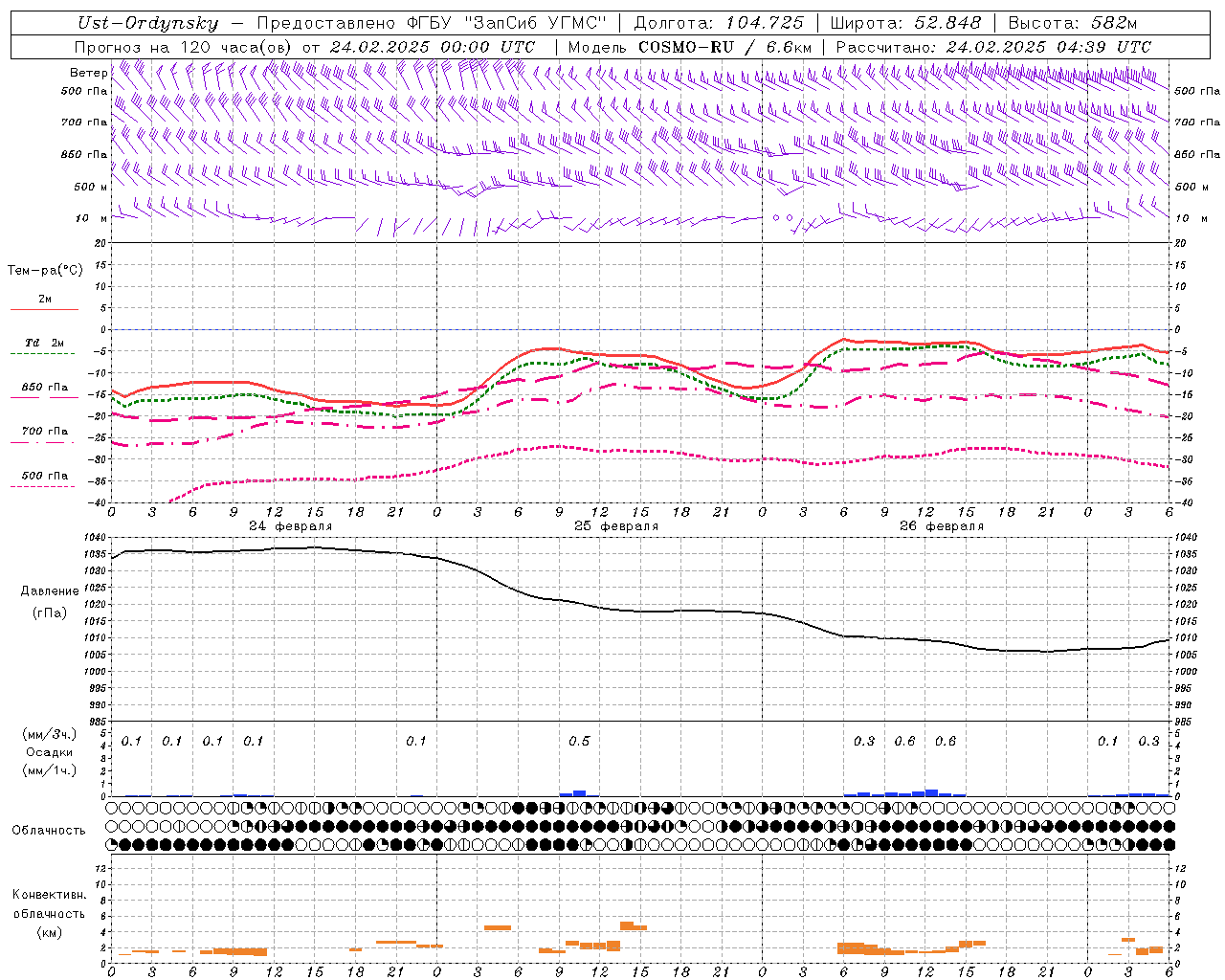
Task: Select the Высота: 582м header entry
Action: 1073,23
